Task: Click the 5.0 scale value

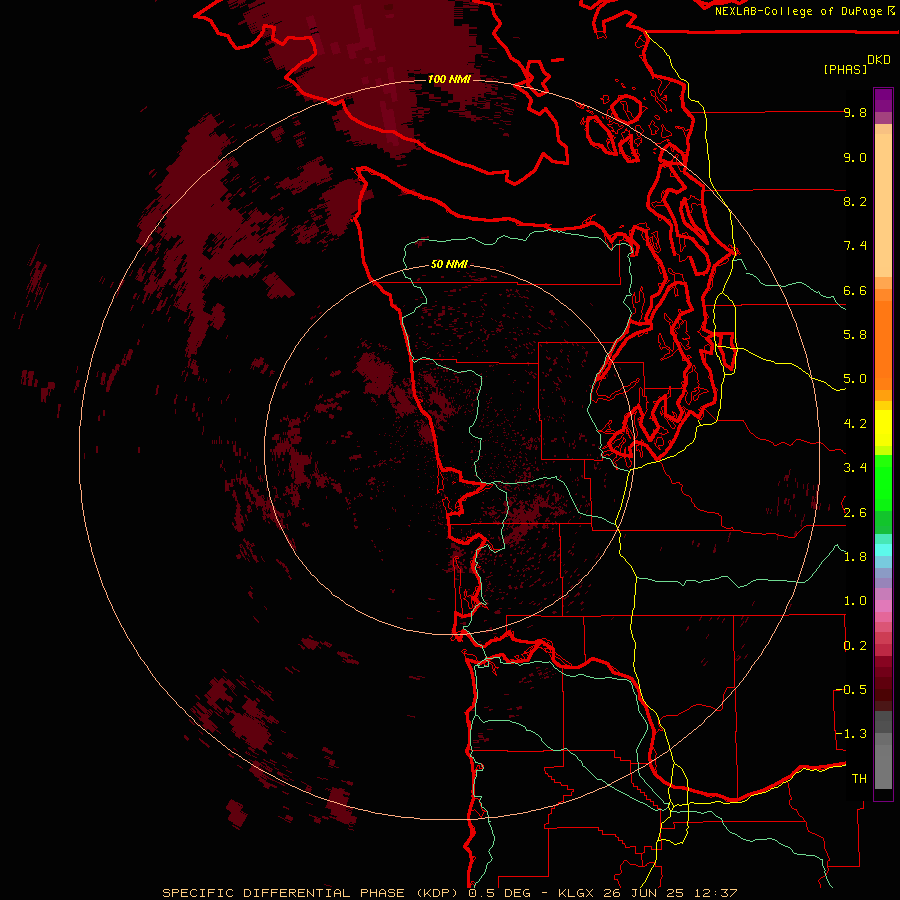Action: (855, 379)
